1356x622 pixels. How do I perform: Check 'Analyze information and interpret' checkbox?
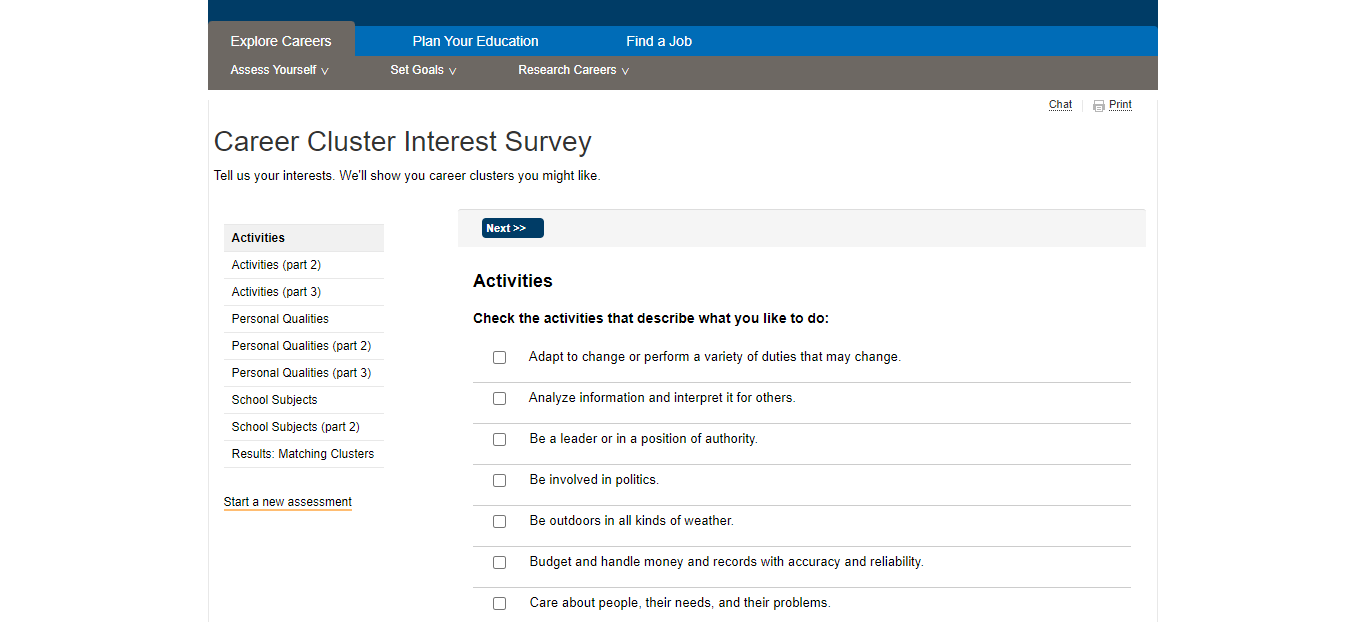(x=500, y=398)
